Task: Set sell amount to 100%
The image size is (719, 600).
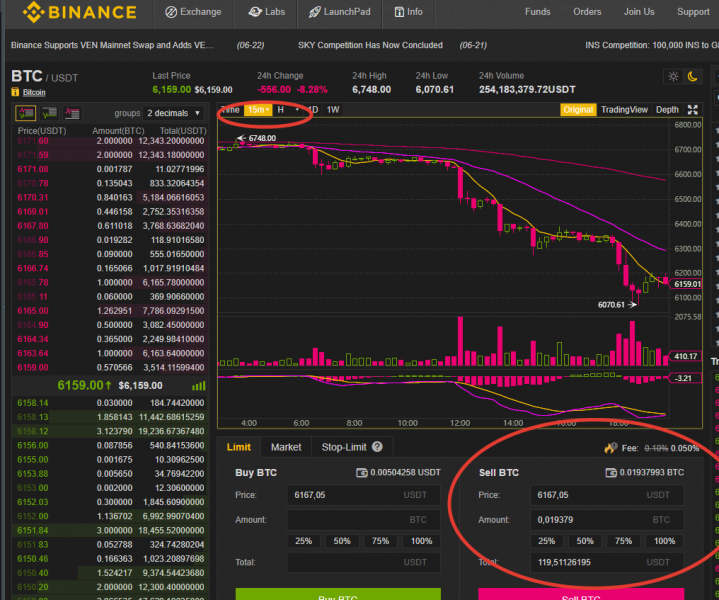Action: coord(664,541)
